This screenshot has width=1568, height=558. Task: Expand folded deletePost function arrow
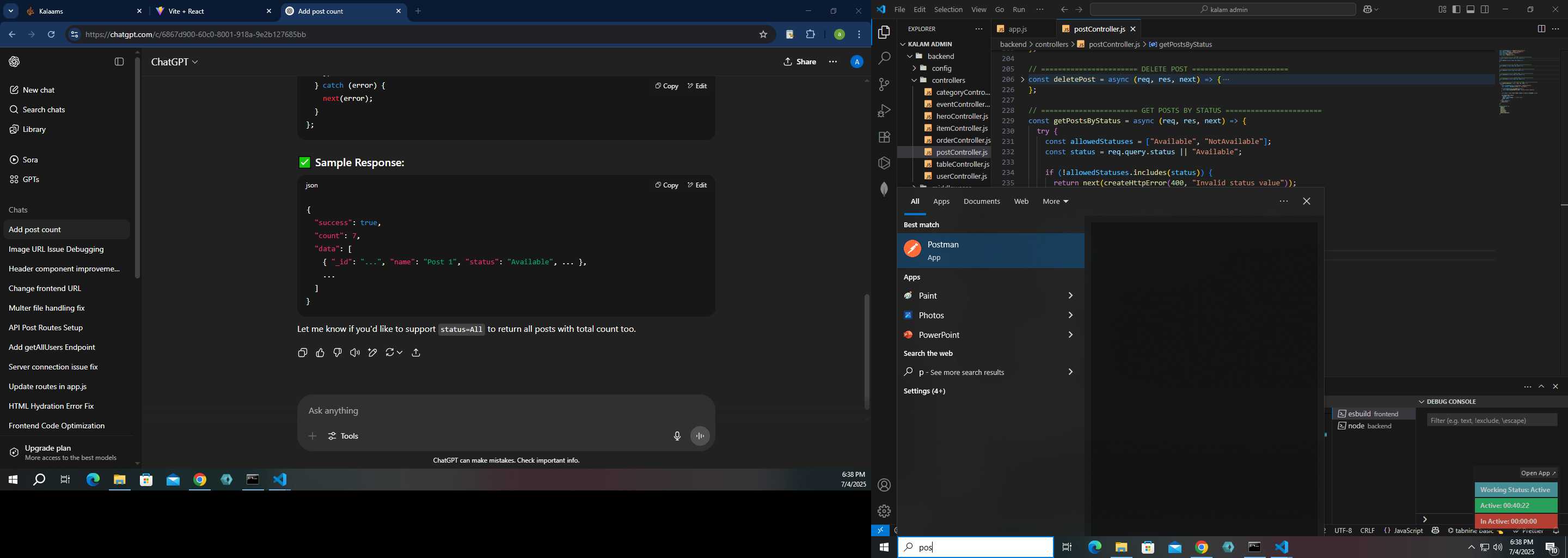coord(1022,80)
